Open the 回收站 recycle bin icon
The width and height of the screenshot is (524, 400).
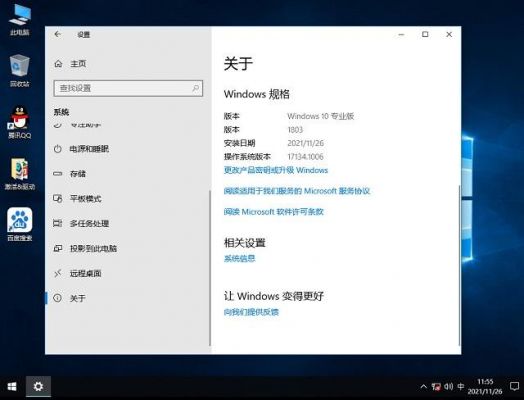20,71
